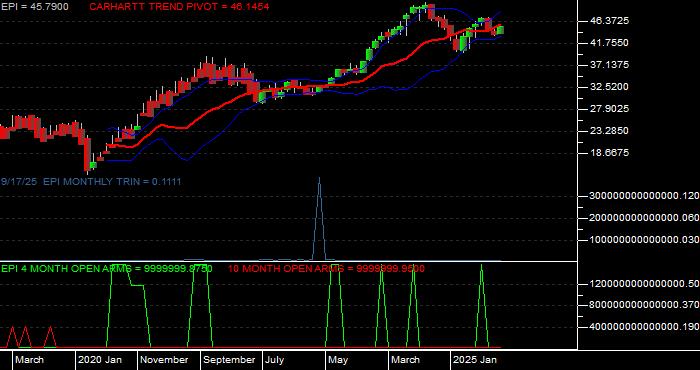This screenshot has height=370, width=700.
Task: Select the CARHARTT TREND PIVOT = 46.1454 label
Action: click(x=179, y=7)
